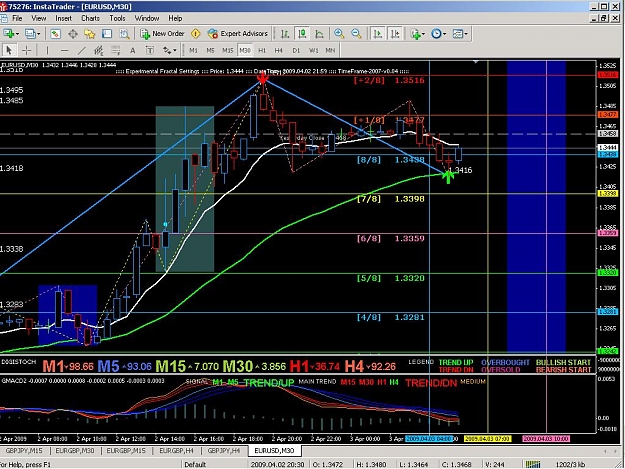
Task: Toggle Chart Shift from right border
Action: click(x=395, y=34)
